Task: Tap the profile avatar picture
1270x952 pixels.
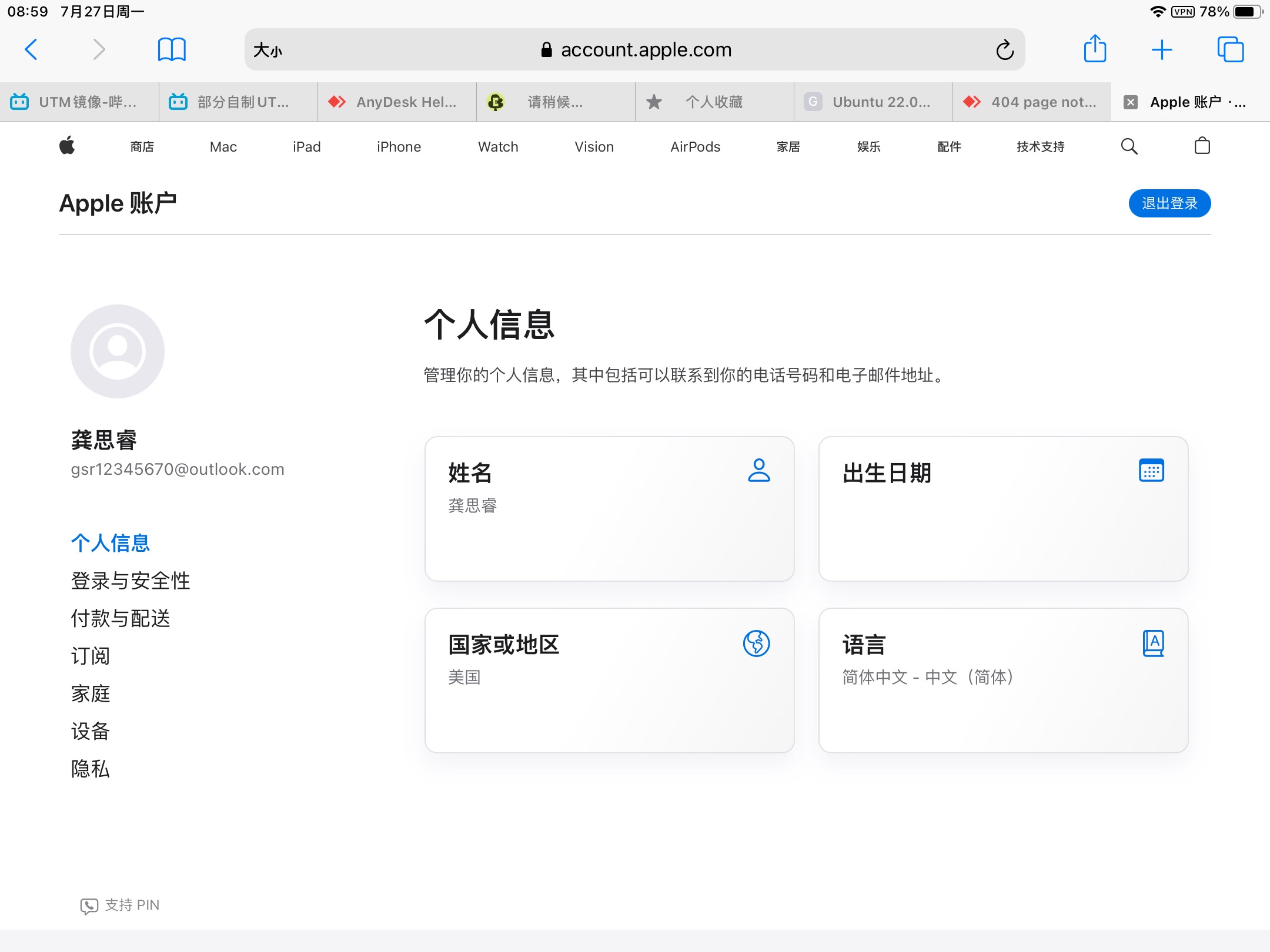Action: (118, 351)
